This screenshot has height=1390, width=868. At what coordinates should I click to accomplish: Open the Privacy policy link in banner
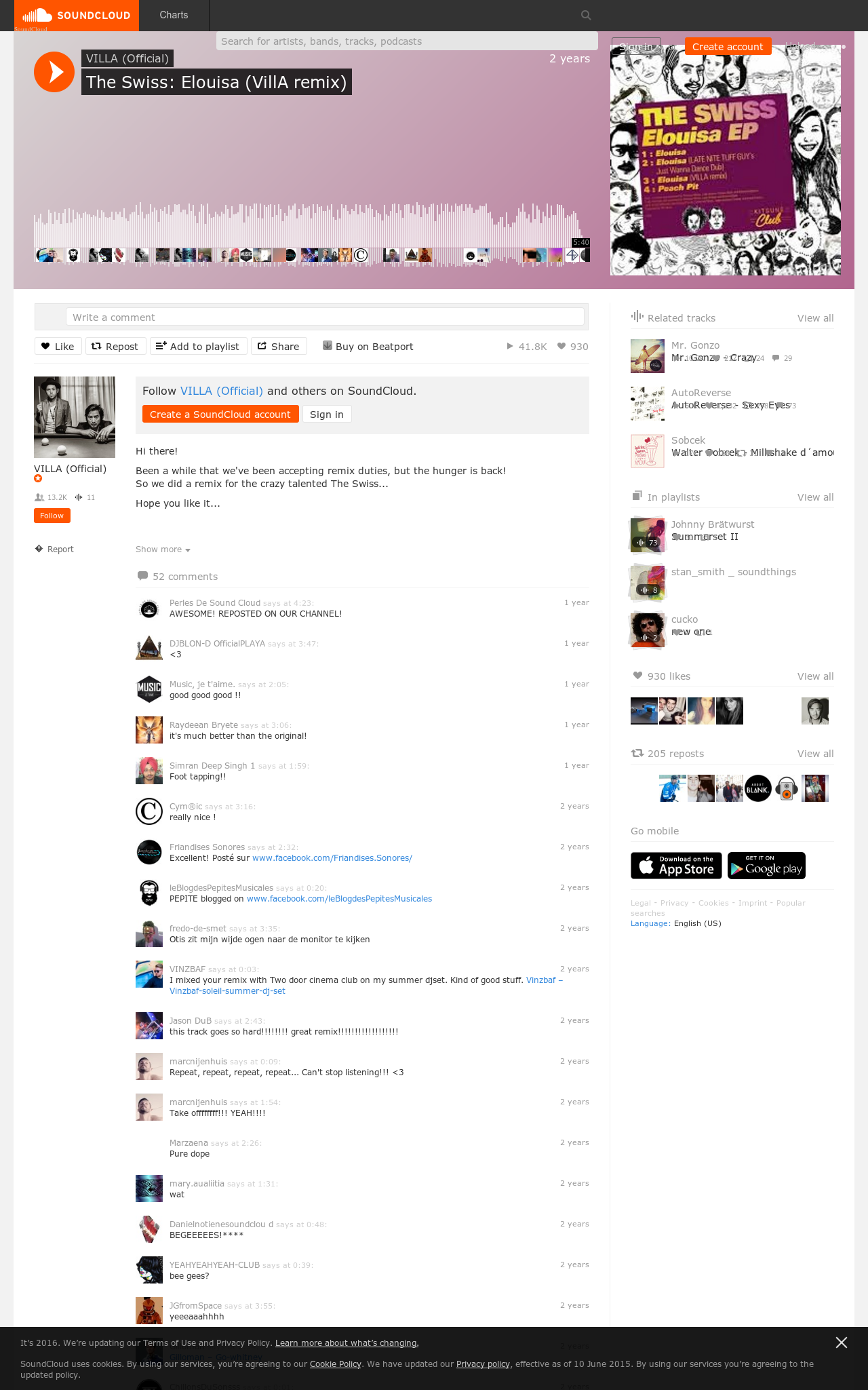483,1364
